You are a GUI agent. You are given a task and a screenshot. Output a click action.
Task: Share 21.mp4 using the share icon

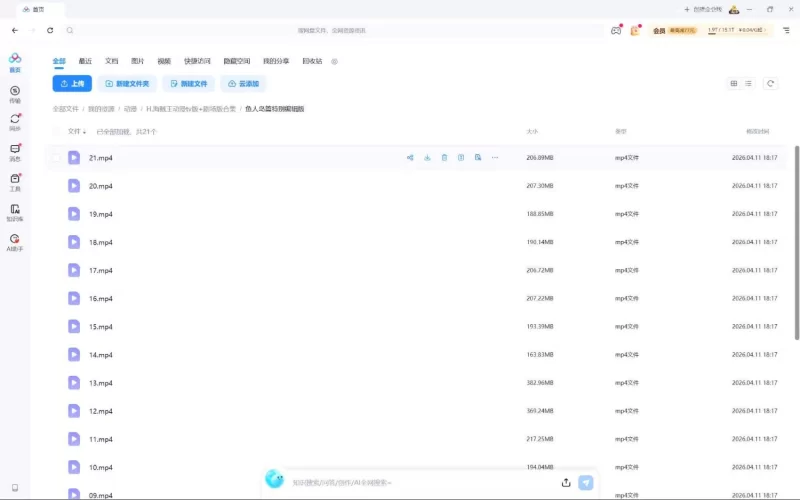tap(410, 158)
